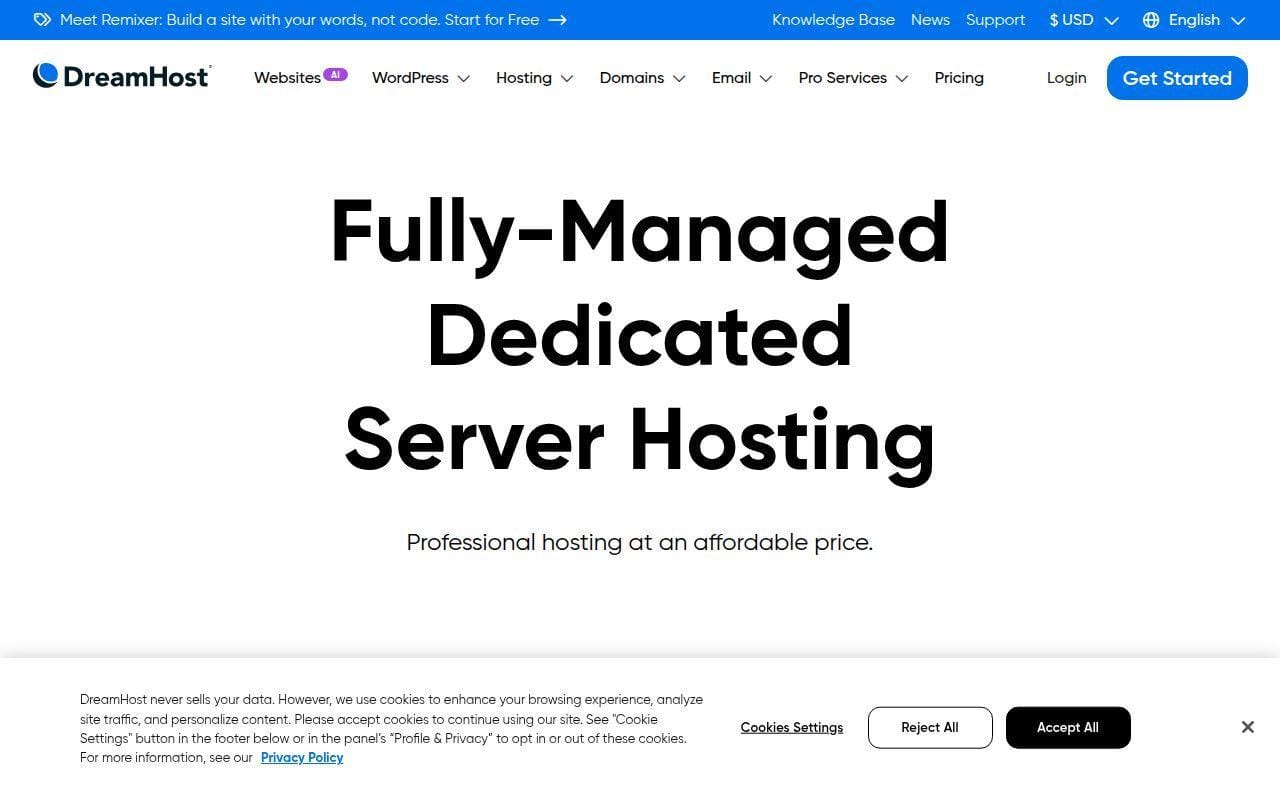Click the Get Started button
1280x800 pixels.
1177,78
